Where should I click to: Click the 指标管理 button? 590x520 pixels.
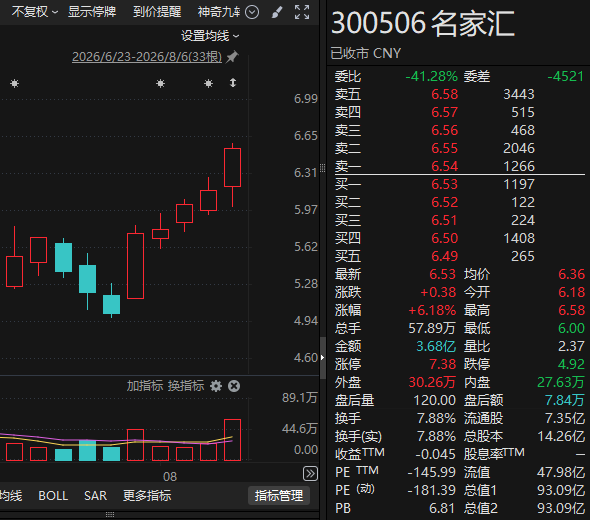click(x=279, y=496)
